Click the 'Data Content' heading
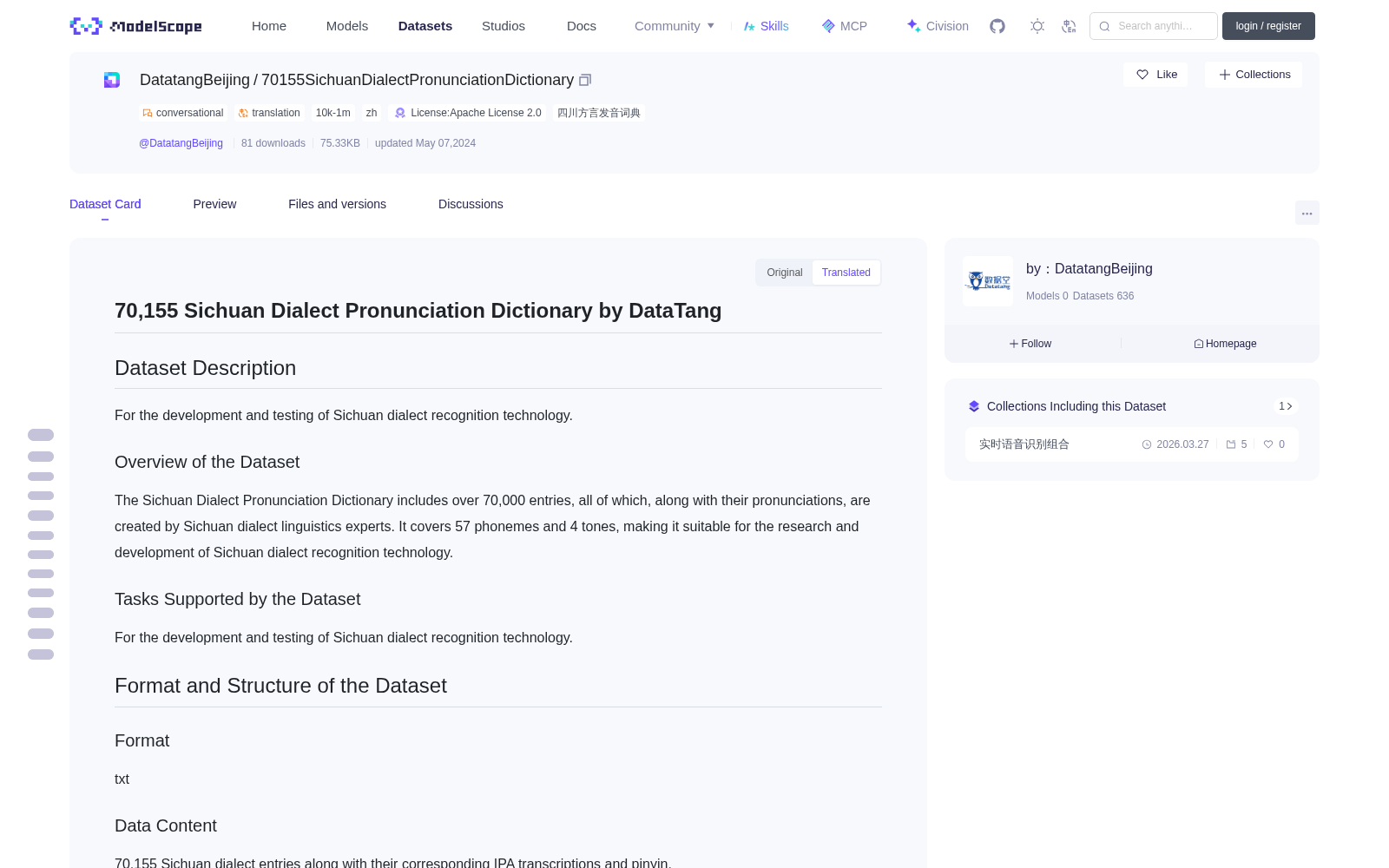1389x868 pixels. click(165, 825)
